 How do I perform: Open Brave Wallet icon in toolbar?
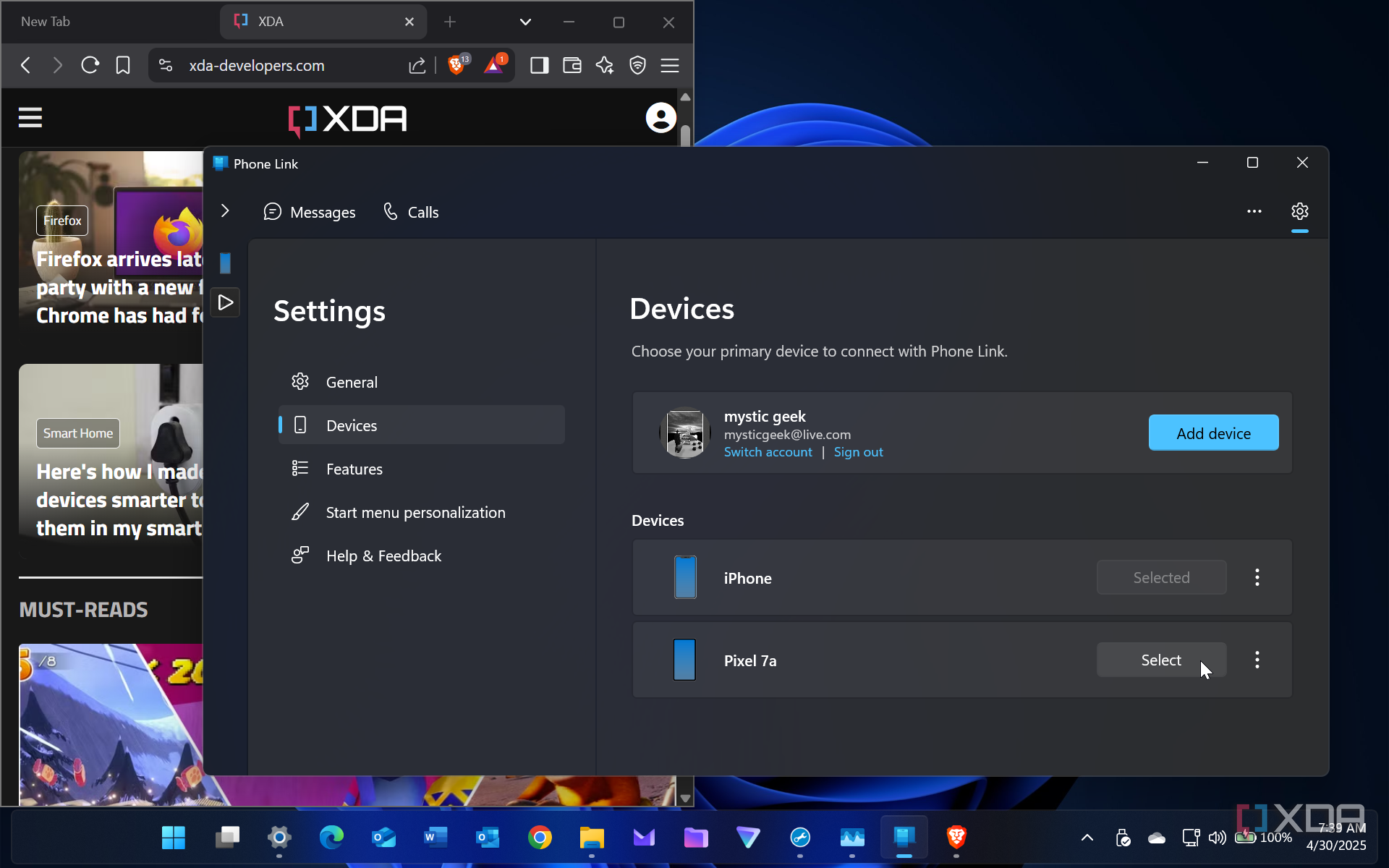[x=572, y=65]
